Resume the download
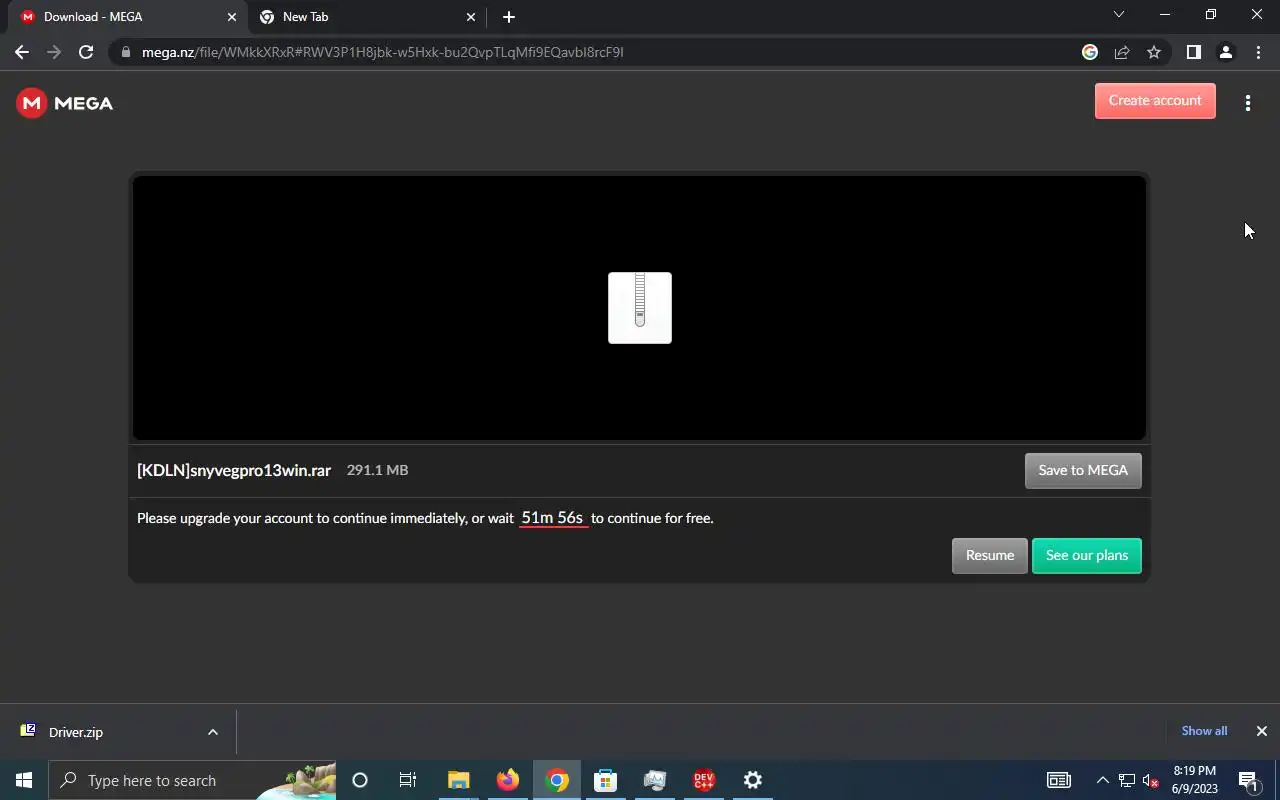This screenshot has height=800, width=1280. coord(989,556)
